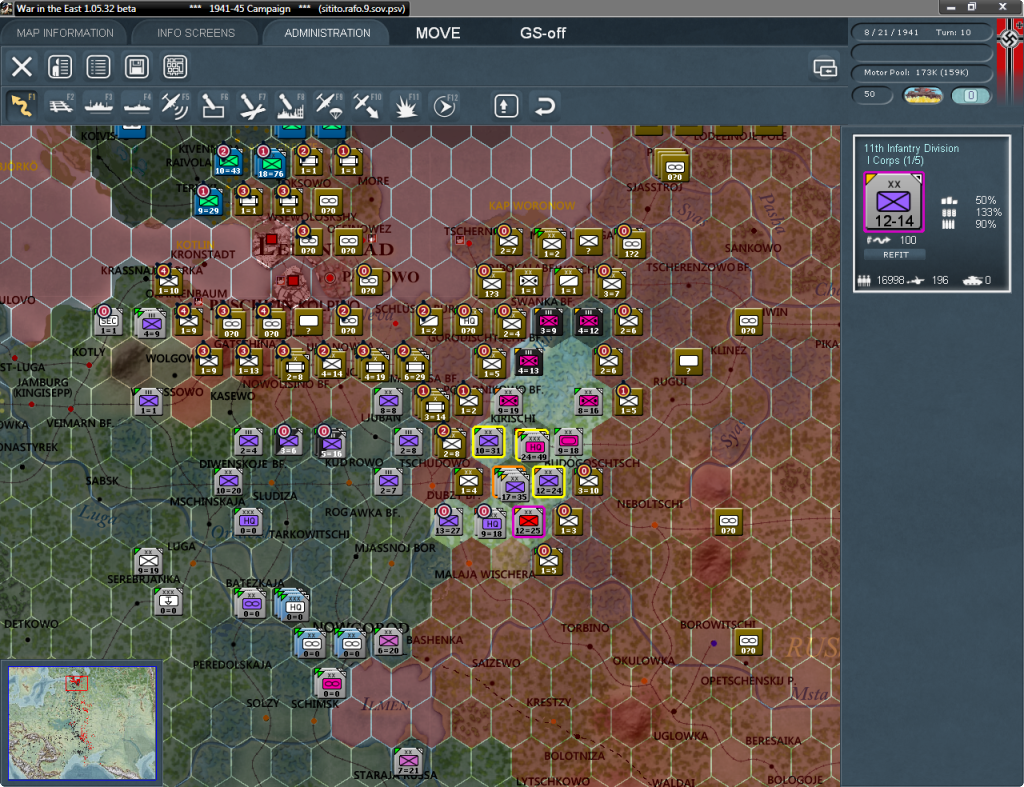Screen dimensions: 1024x787
Task: Select the 10=20 infantry counter near Sabsk
Action: [x=228, y=483]
